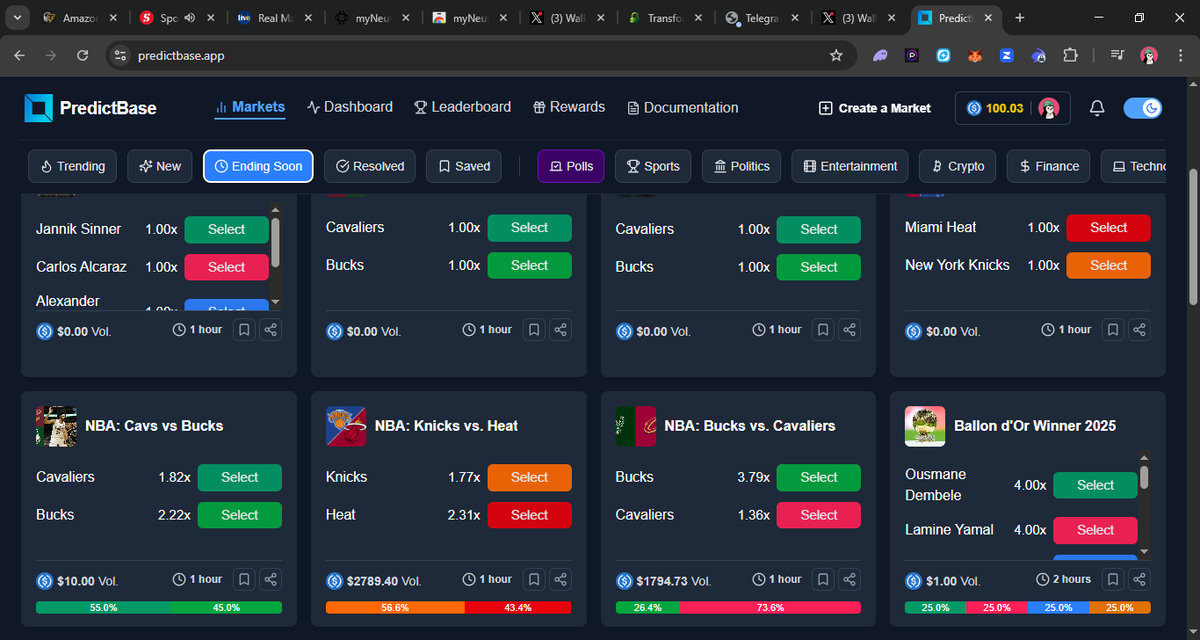Filter markets by Trending
The image size is (1200, 640).
[x=72, y=166]
